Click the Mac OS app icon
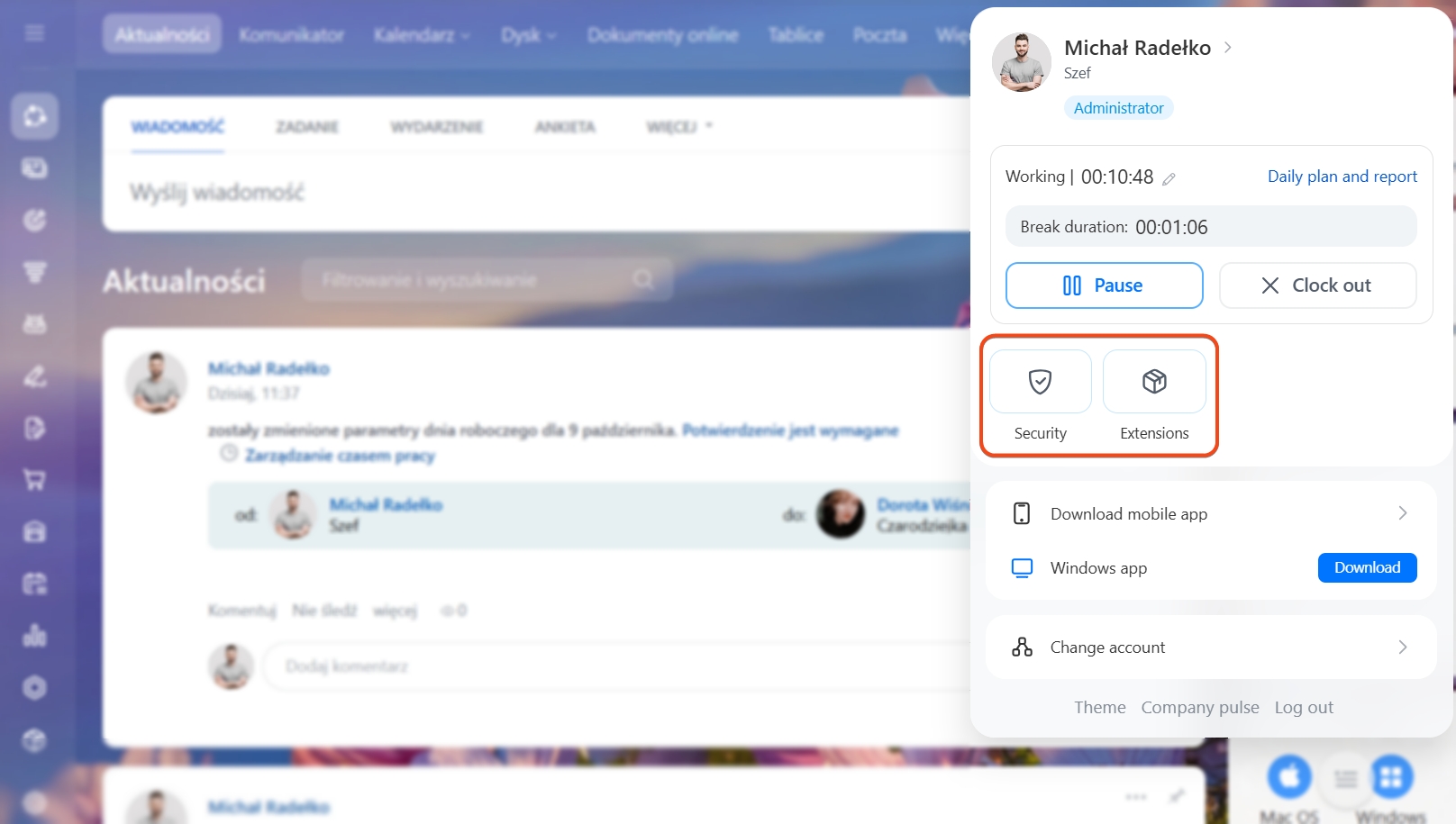 1289,776
